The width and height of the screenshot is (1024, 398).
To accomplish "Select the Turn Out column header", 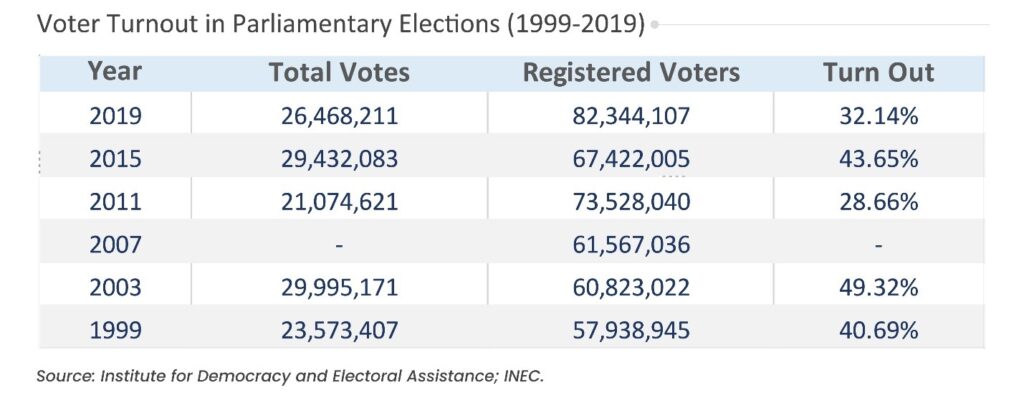I will (x=878, y=72).
